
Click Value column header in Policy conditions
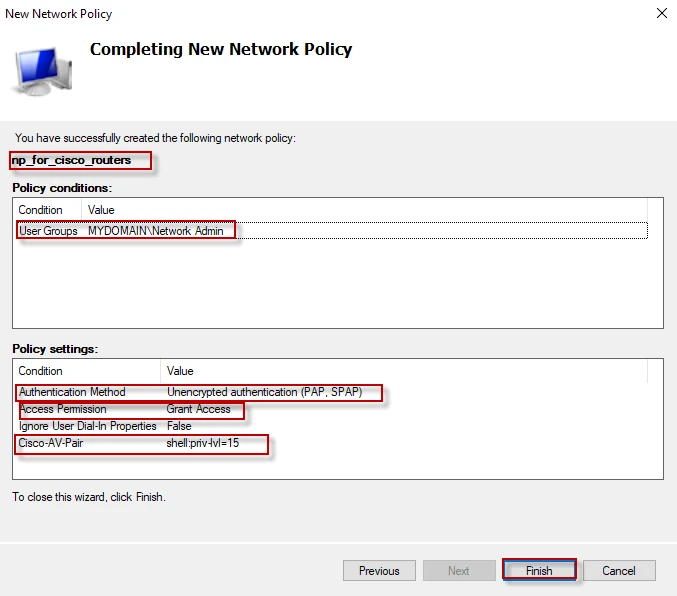pos(101,210)
